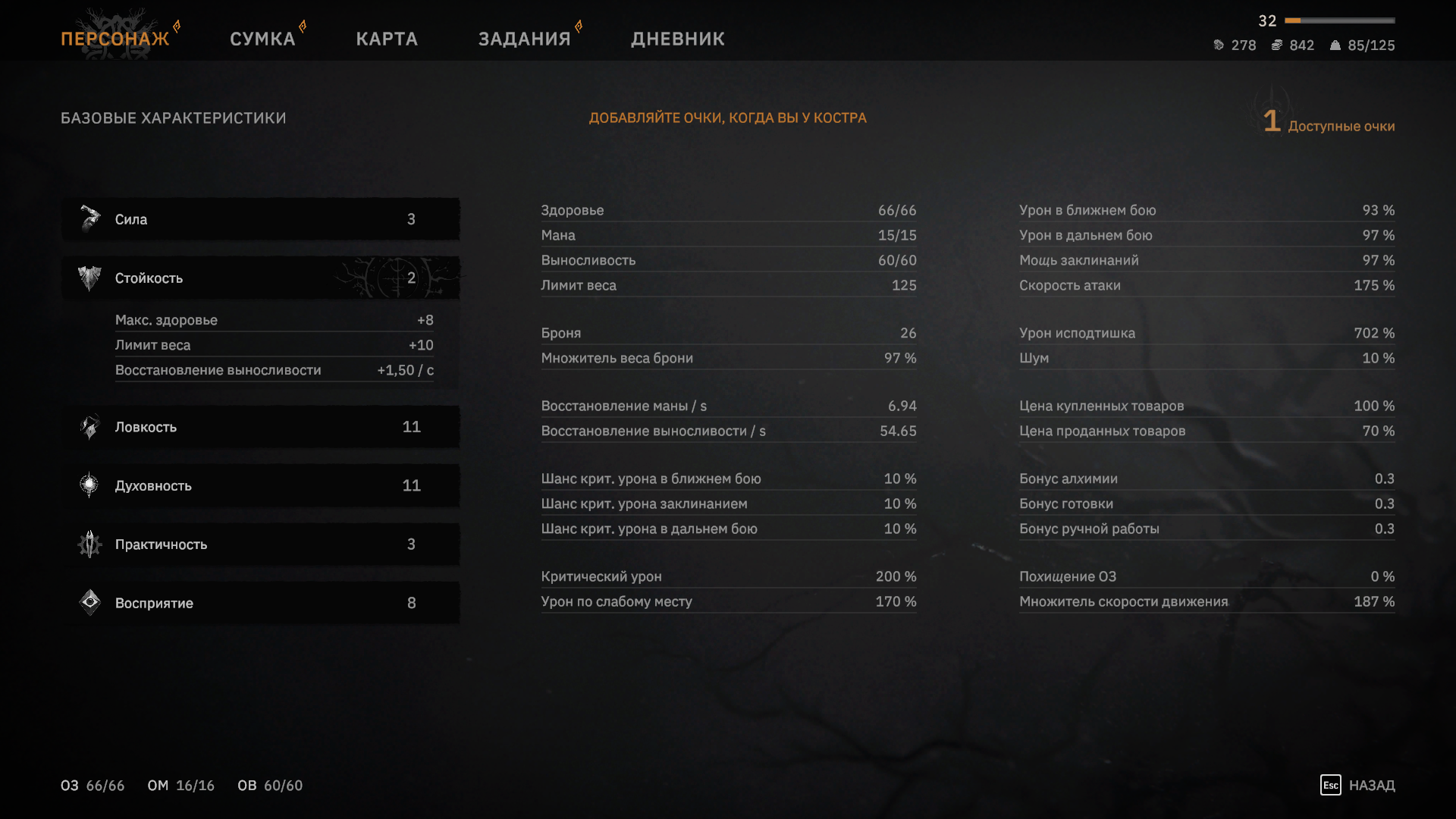Click the experience progress bar
The width and height of the screenshot is (1456, 819).
(1340, 20)
